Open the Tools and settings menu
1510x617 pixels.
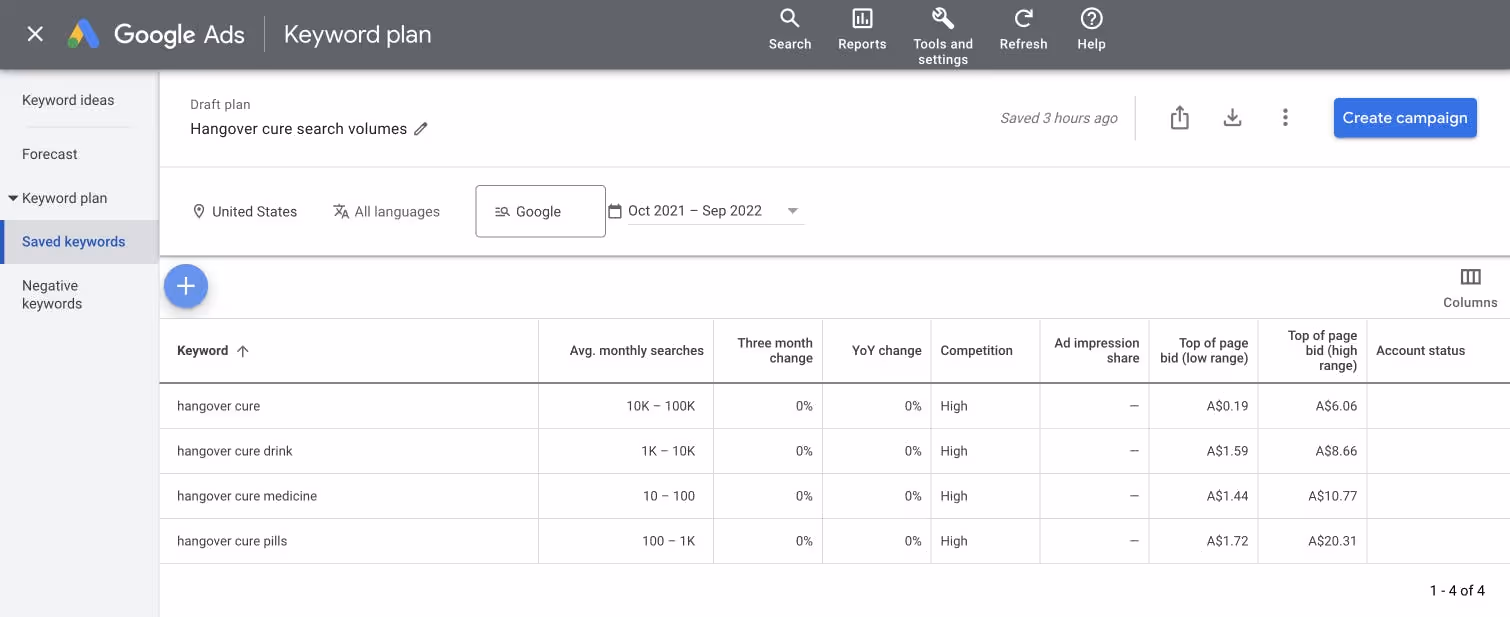coord(941,30)
